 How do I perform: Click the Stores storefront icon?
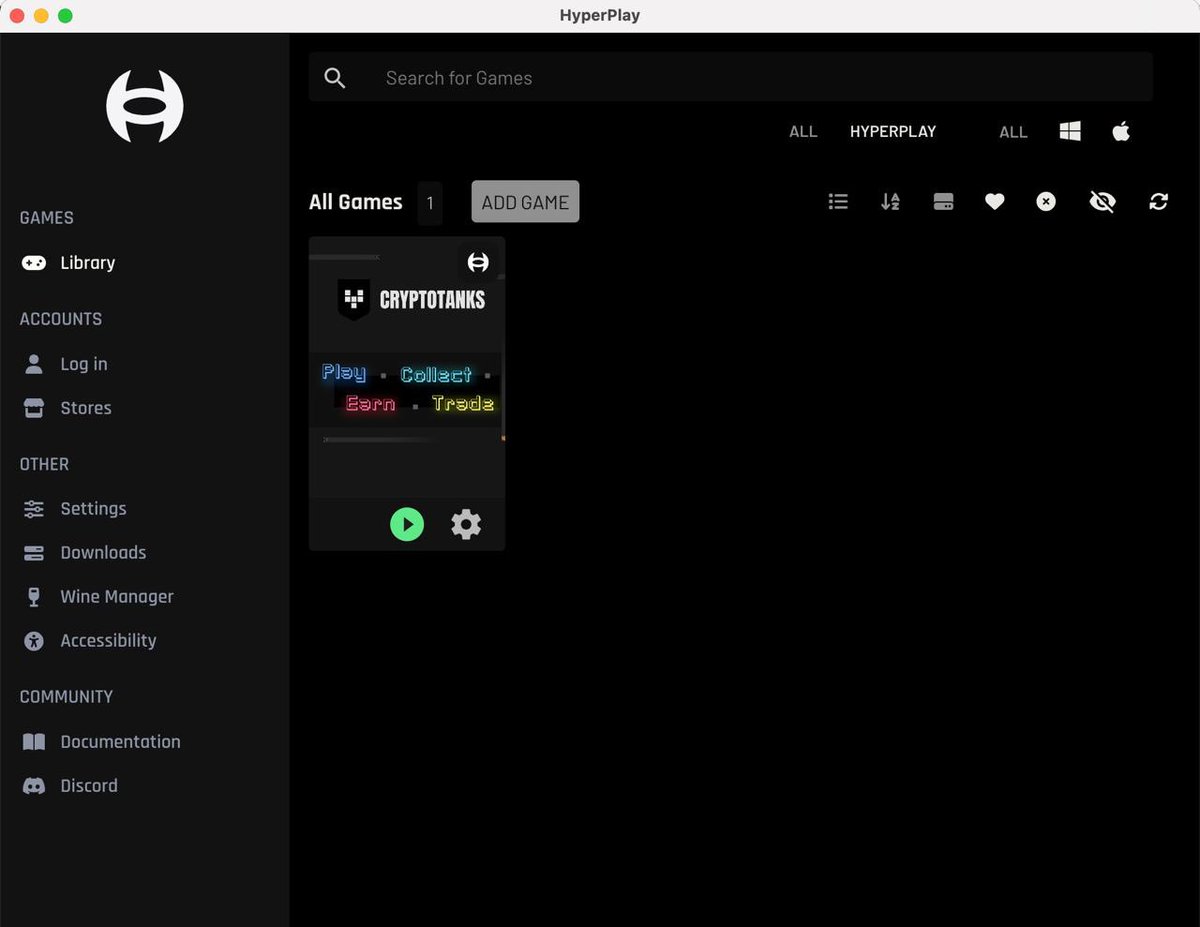pyautogui.click(x=34, y=408)
